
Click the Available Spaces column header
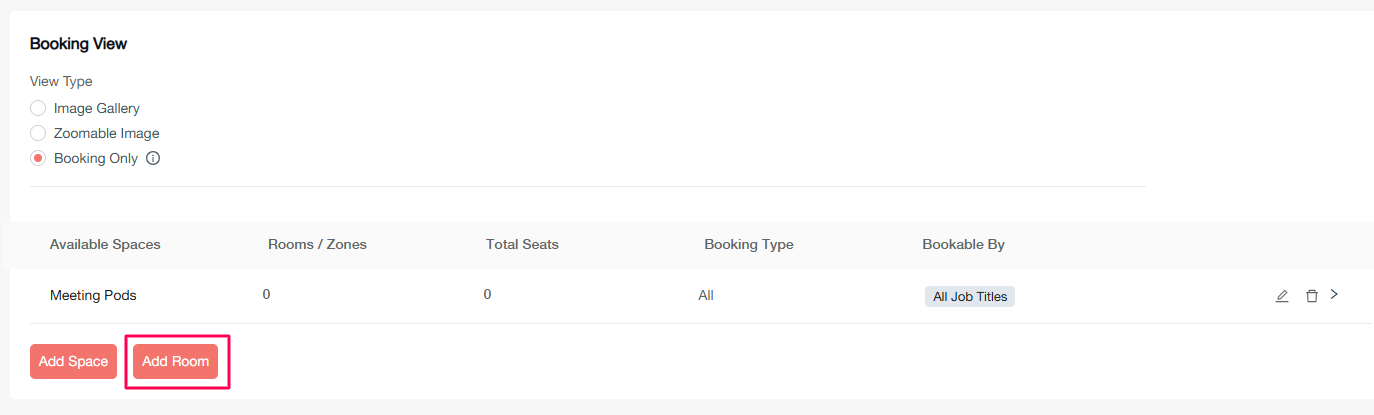(x=105, y=244)
